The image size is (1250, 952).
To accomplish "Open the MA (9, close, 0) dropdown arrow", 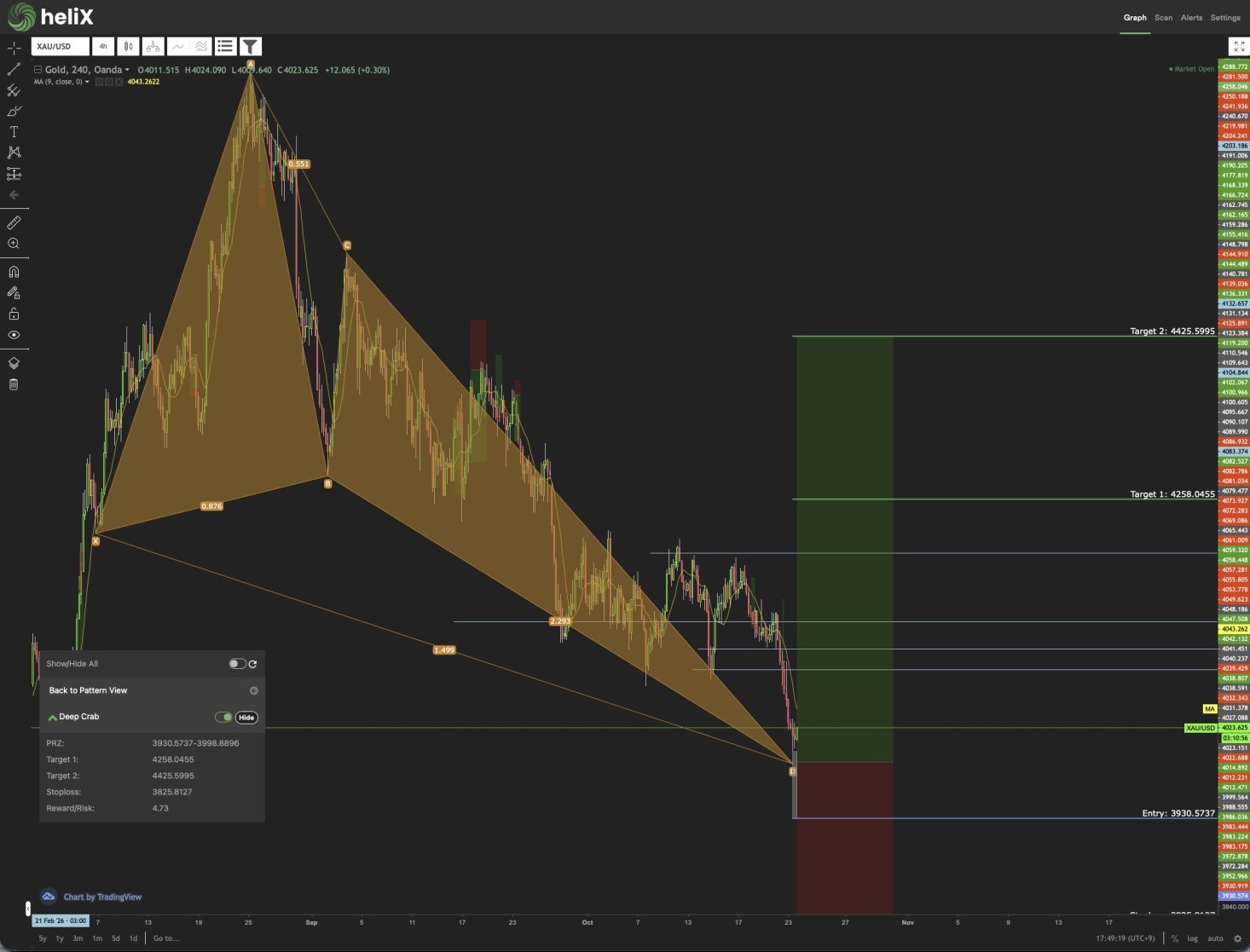I will (x=87, y=82).
